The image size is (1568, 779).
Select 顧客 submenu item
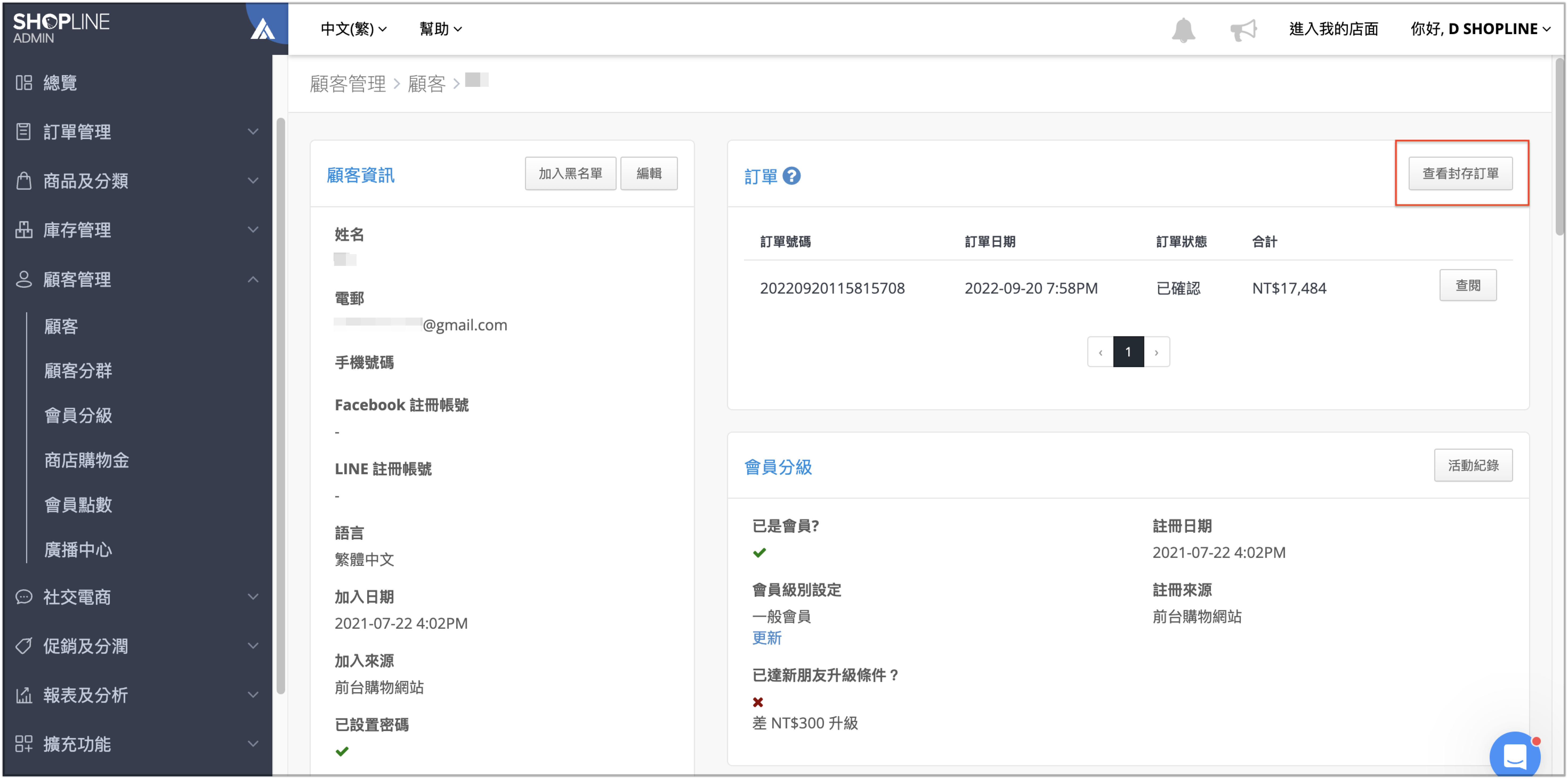pyautogui.click(x=61, y=326)
